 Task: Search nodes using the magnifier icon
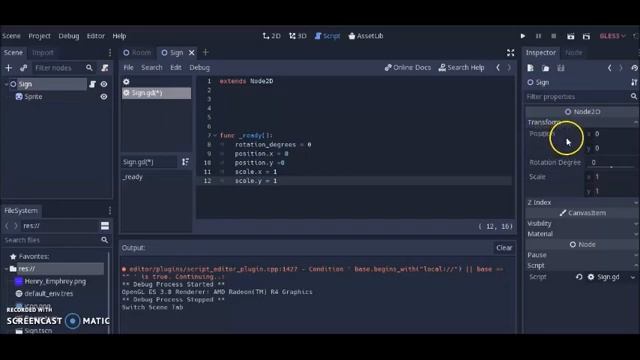click(89, 68)
